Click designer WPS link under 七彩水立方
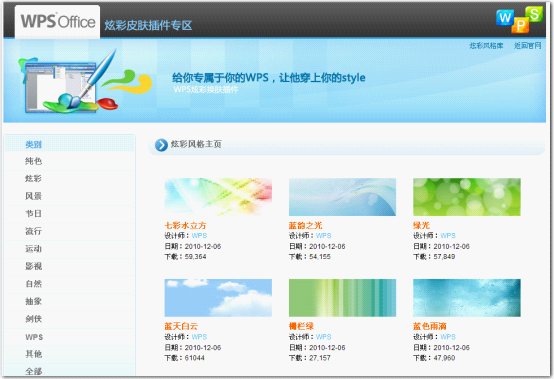Screen dimensions: 554x379 [199, 236]
